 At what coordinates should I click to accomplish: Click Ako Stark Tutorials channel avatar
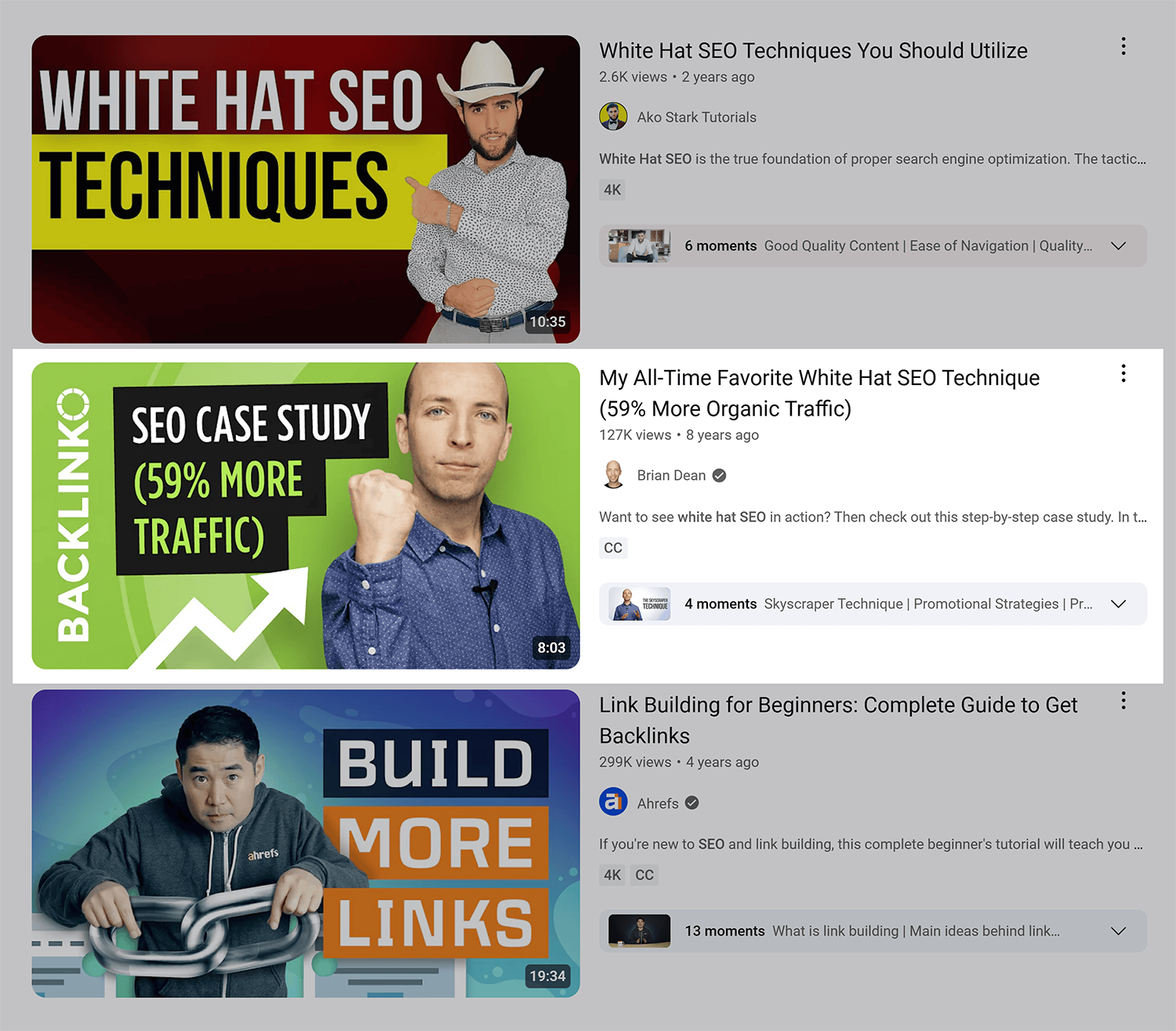(613, 117)
